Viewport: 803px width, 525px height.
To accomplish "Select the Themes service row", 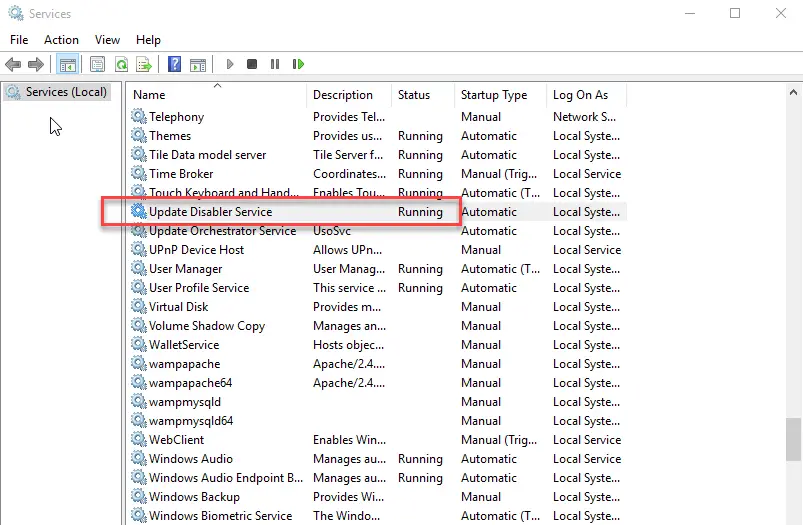I will pyautogui.click(x=377, y=136).
